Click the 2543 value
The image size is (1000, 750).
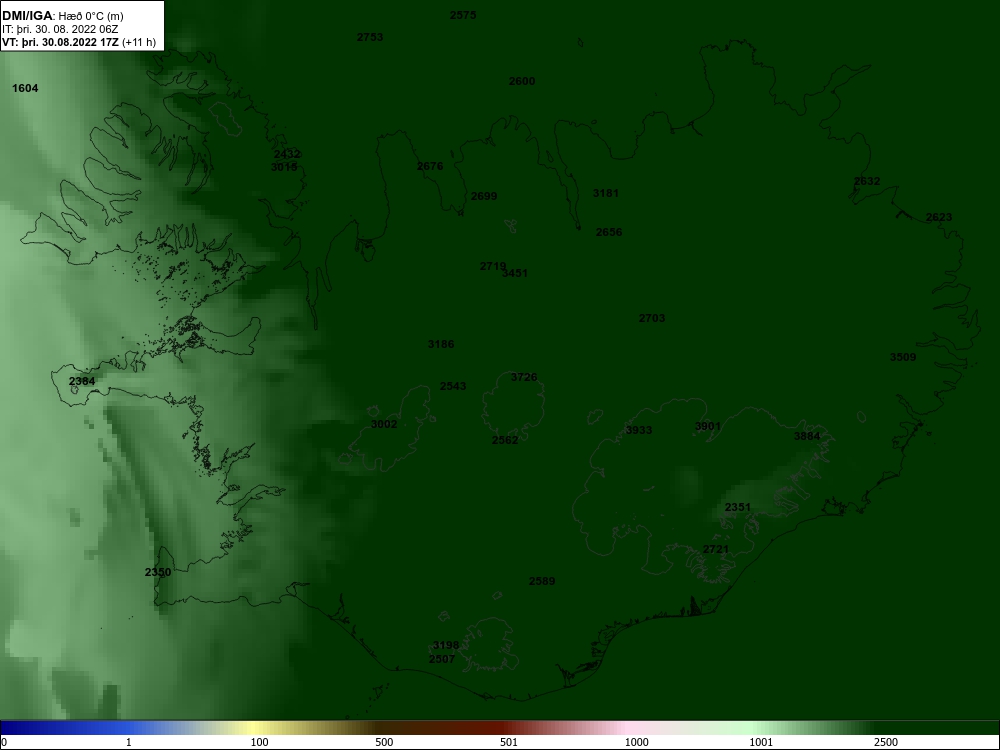coord(453,386)
